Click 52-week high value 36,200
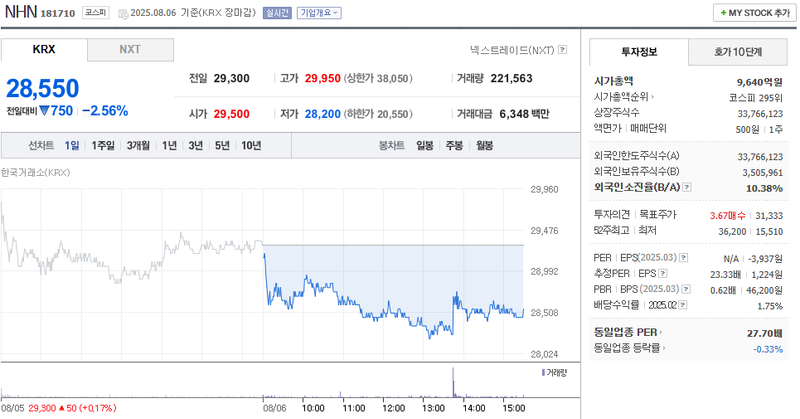800x419 pixels. tap(732, 232)
